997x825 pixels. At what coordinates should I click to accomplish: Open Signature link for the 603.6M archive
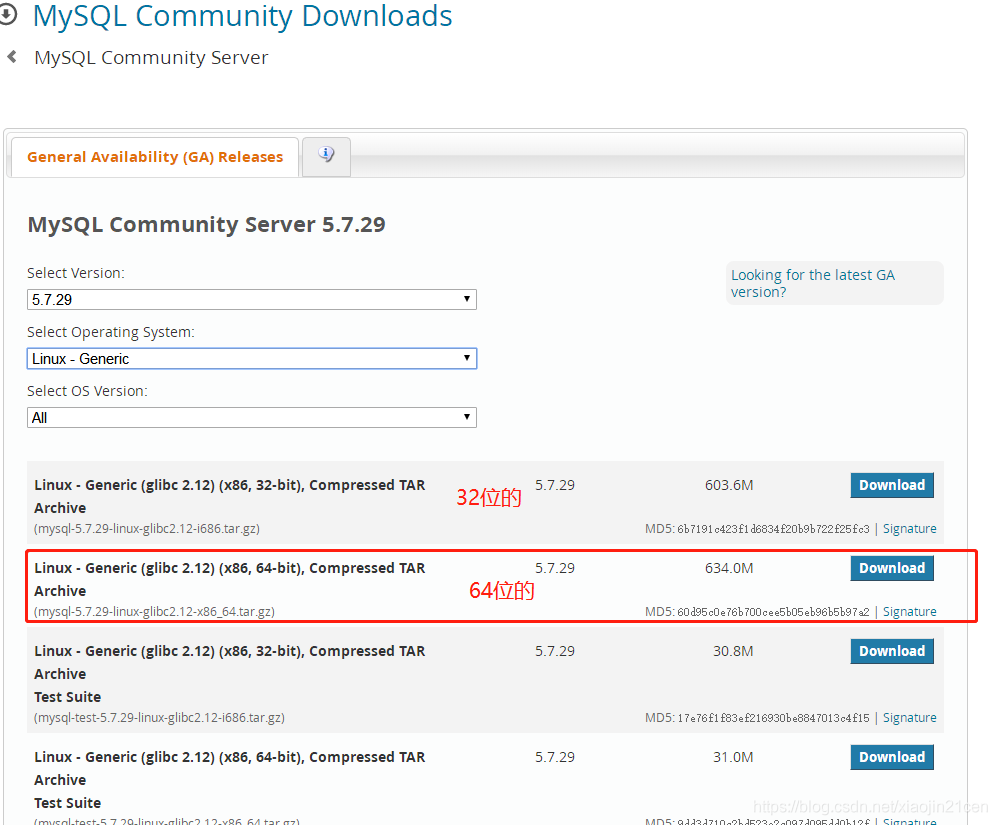point(909,529)
